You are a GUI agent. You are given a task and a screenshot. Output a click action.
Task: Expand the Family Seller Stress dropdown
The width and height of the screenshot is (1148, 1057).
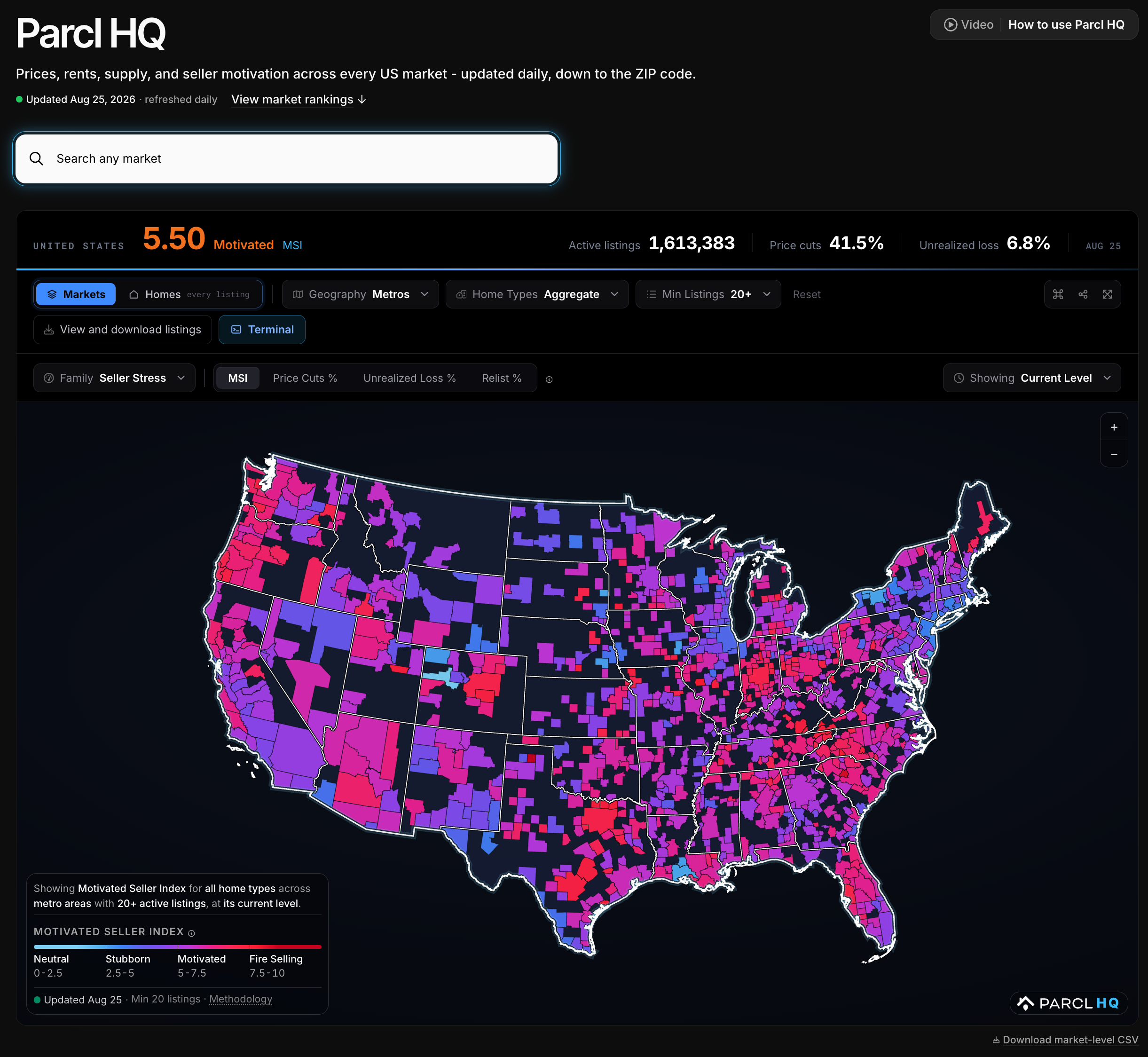(x=114, y=378)
